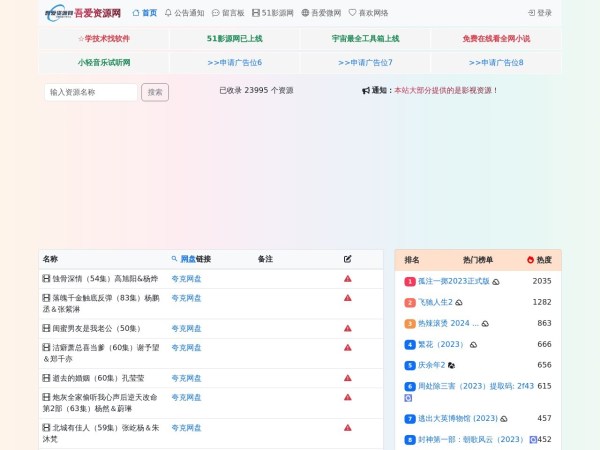Click the 免费在线看全网小说 banner link
Screen dimensions: 600x450
[496, 38]
